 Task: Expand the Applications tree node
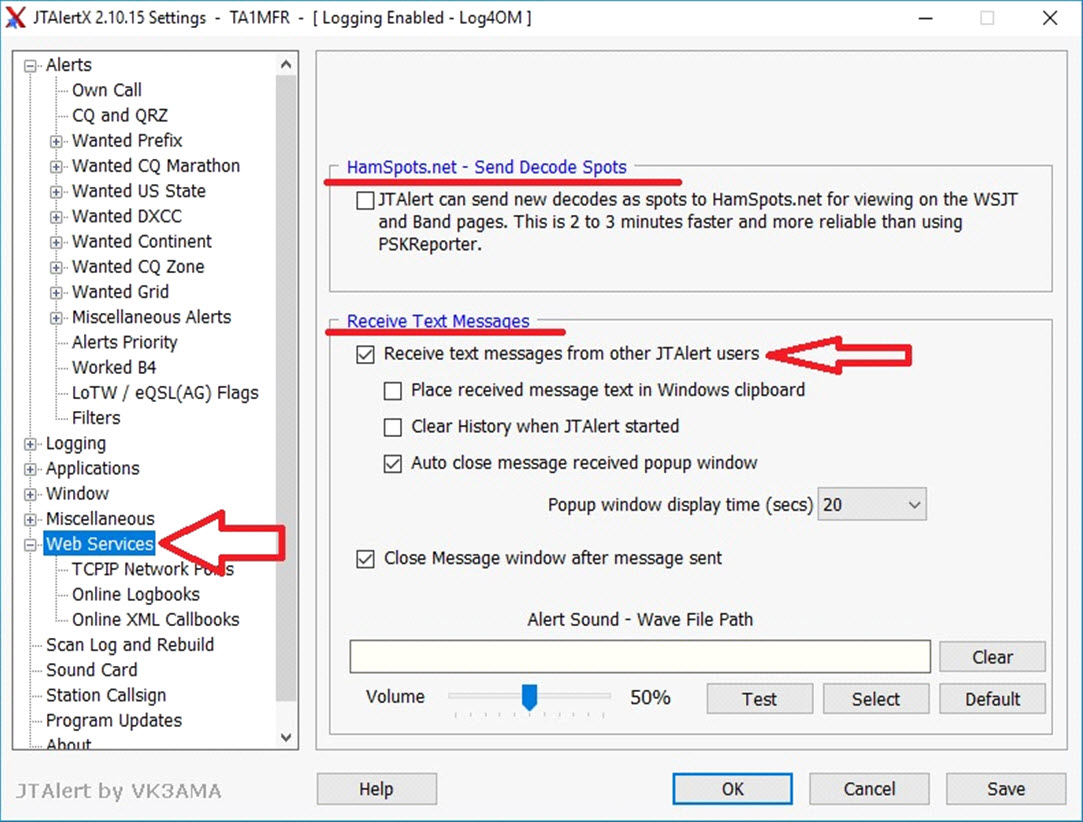(x=30, y=470)
